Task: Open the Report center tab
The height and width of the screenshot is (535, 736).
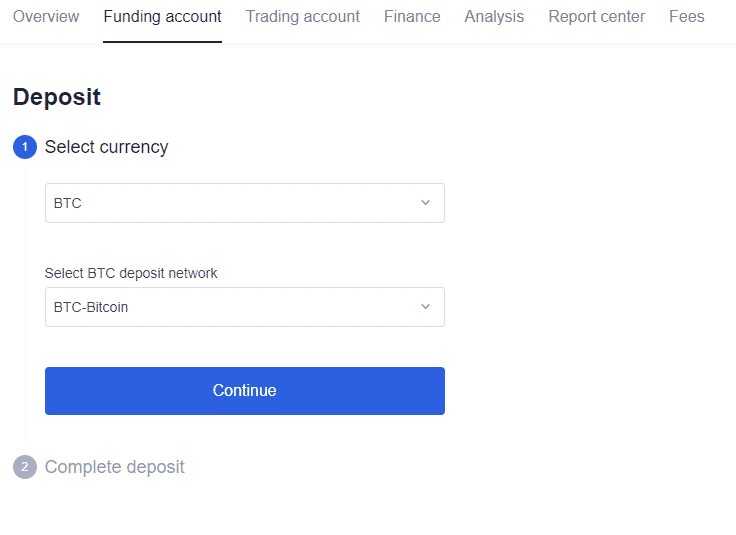Action: point(596,17)
